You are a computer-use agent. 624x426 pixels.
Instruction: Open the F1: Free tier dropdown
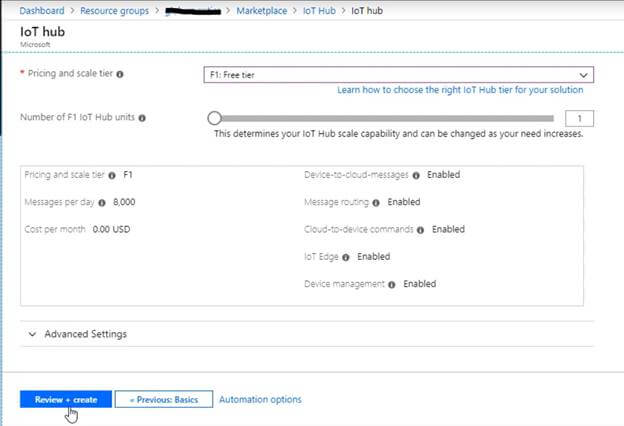click(x=398, y=75)
